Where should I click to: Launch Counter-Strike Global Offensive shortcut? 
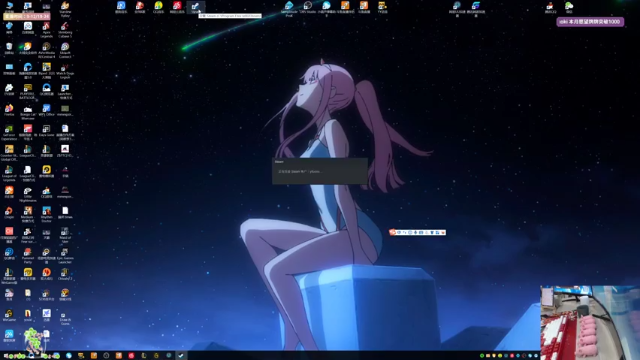(9, 153)
